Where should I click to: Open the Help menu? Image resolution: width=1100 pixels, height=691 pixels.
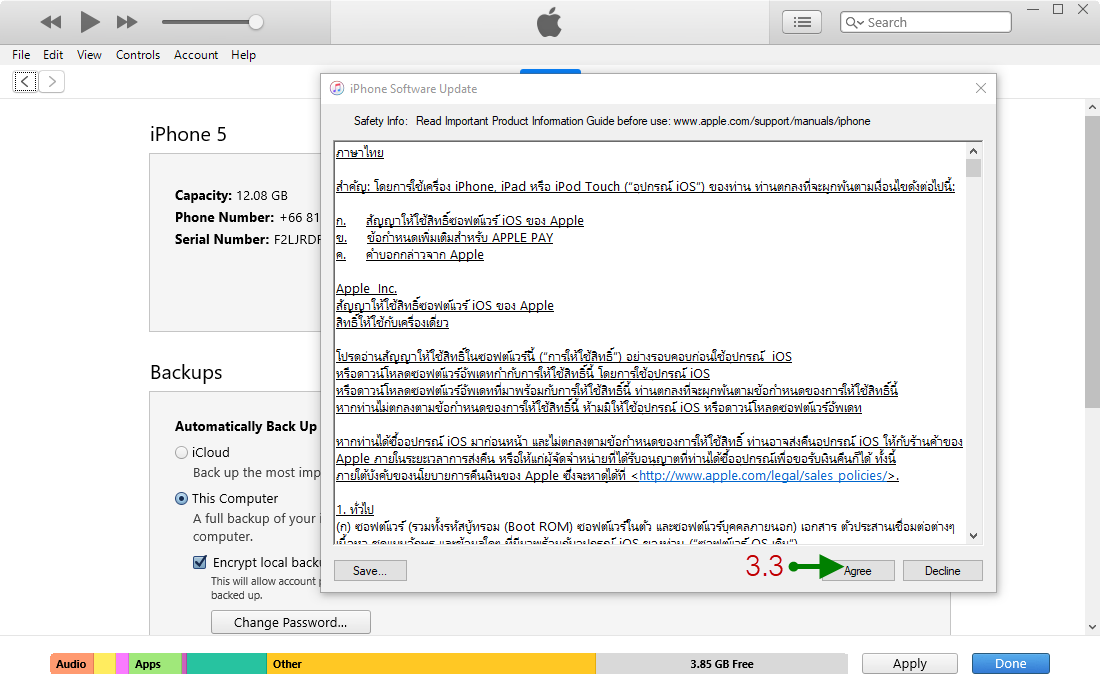tap(243, 55)
